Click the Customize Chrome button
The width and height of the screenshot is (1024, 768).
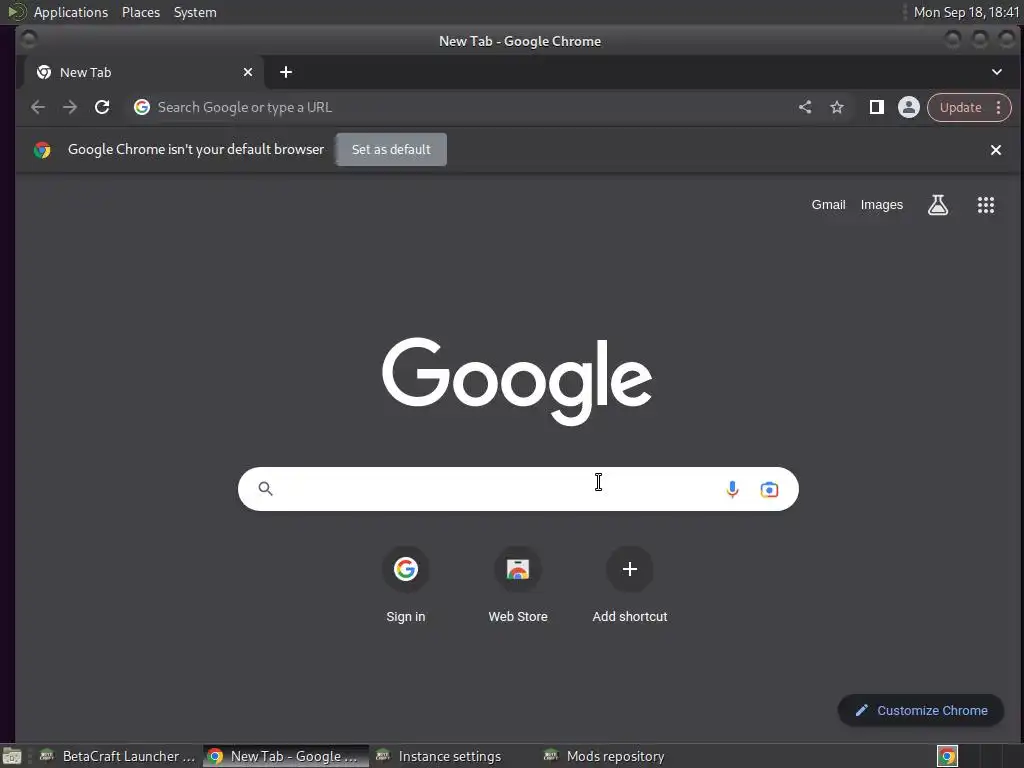click(921, 711)
